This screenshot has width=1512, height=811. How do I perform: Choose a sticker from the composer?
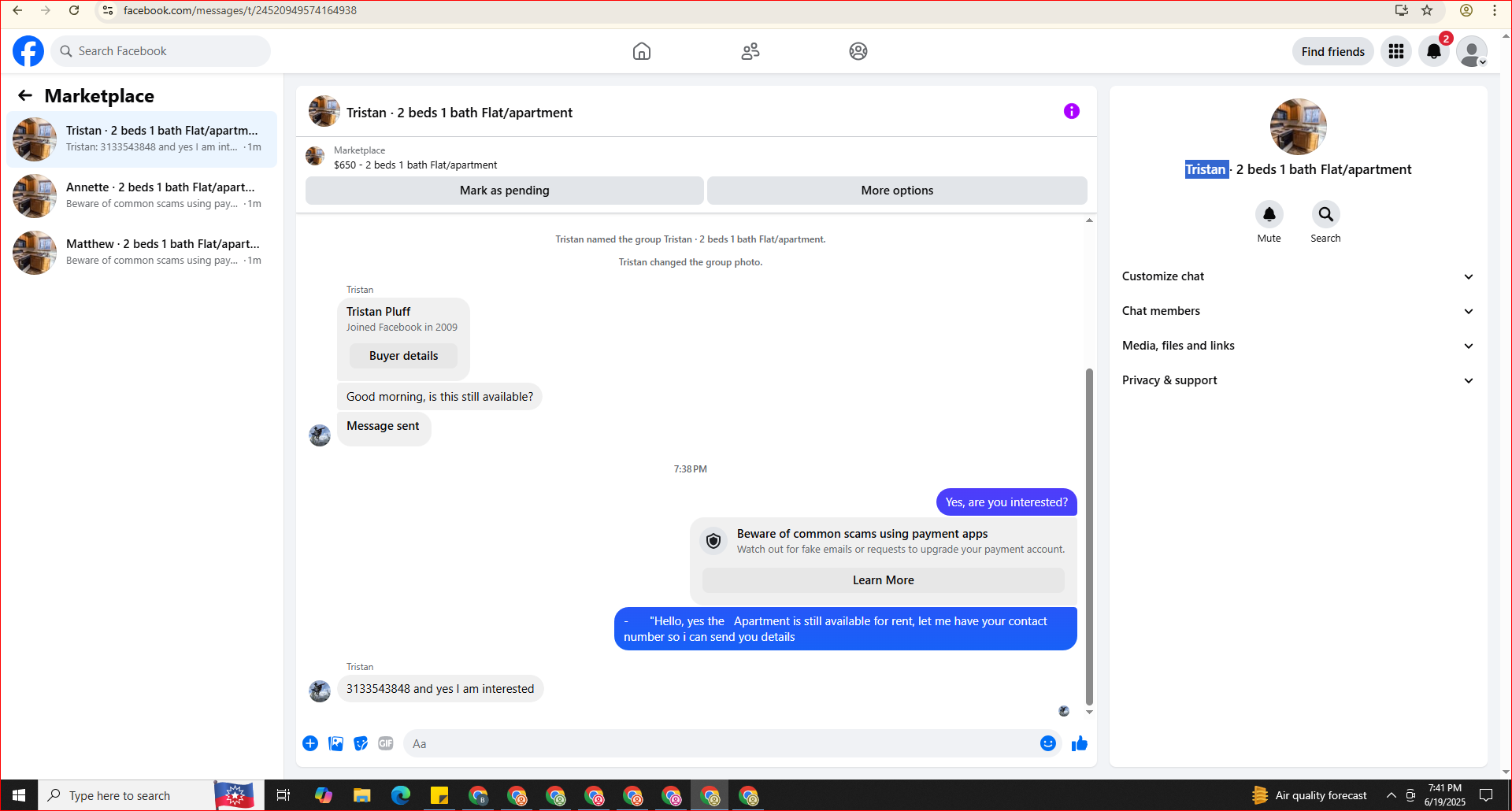coord(361,743)
